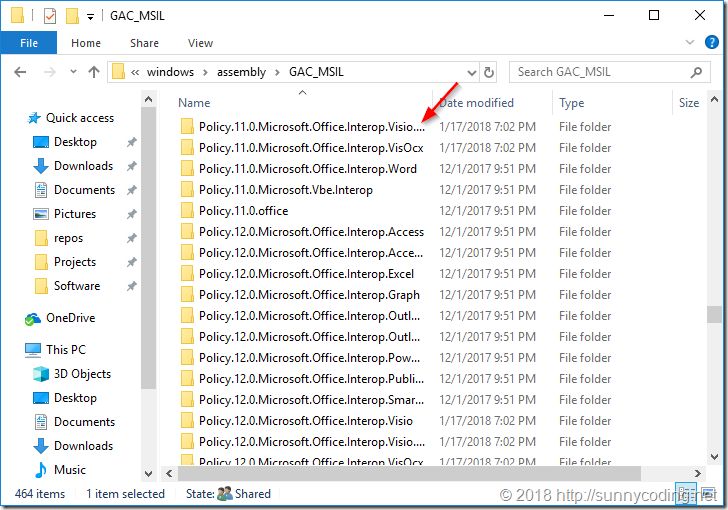The width and height of the screenshot is (728, 510).
Task: Select OneDrive in navigation pane
Action: tap(71, 318)
